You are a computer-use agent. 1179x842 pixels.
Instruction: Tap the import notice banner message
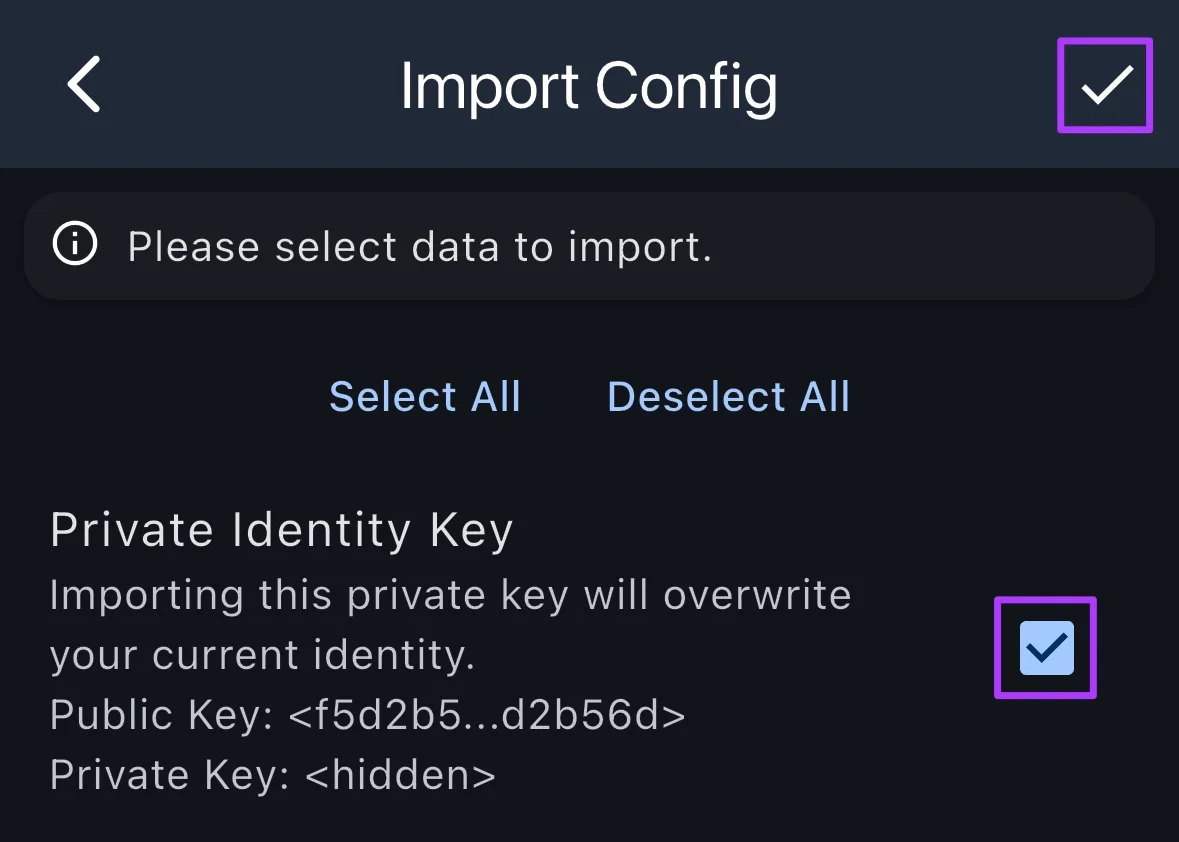[418, 245]
